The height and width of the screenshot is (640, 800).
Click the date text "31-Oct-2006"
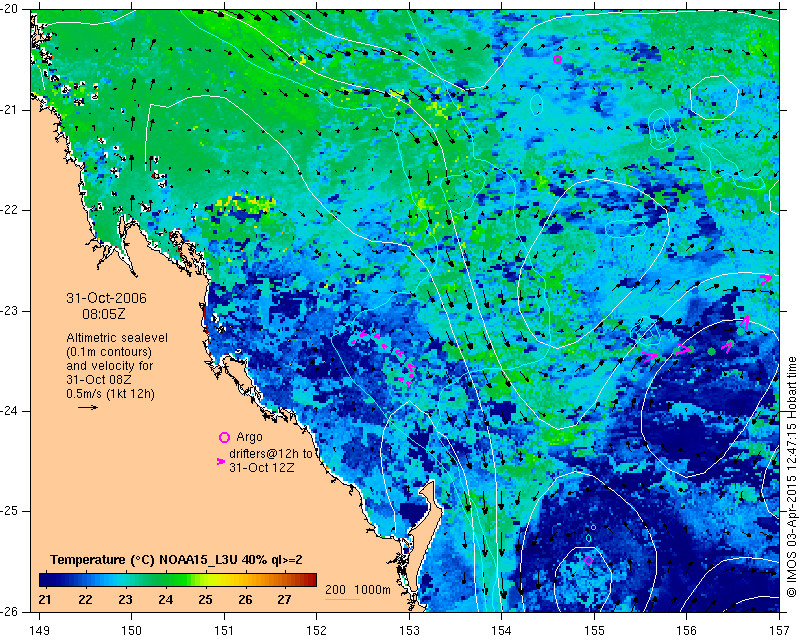click(106, 298)
